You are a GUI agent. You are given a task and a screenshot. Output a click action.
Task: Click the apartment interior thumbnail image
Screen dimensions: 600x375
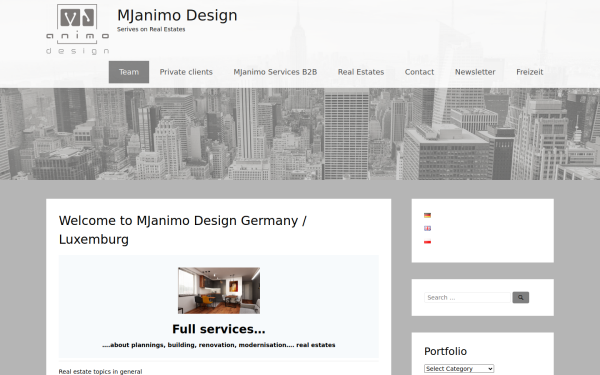click(219, 290)
